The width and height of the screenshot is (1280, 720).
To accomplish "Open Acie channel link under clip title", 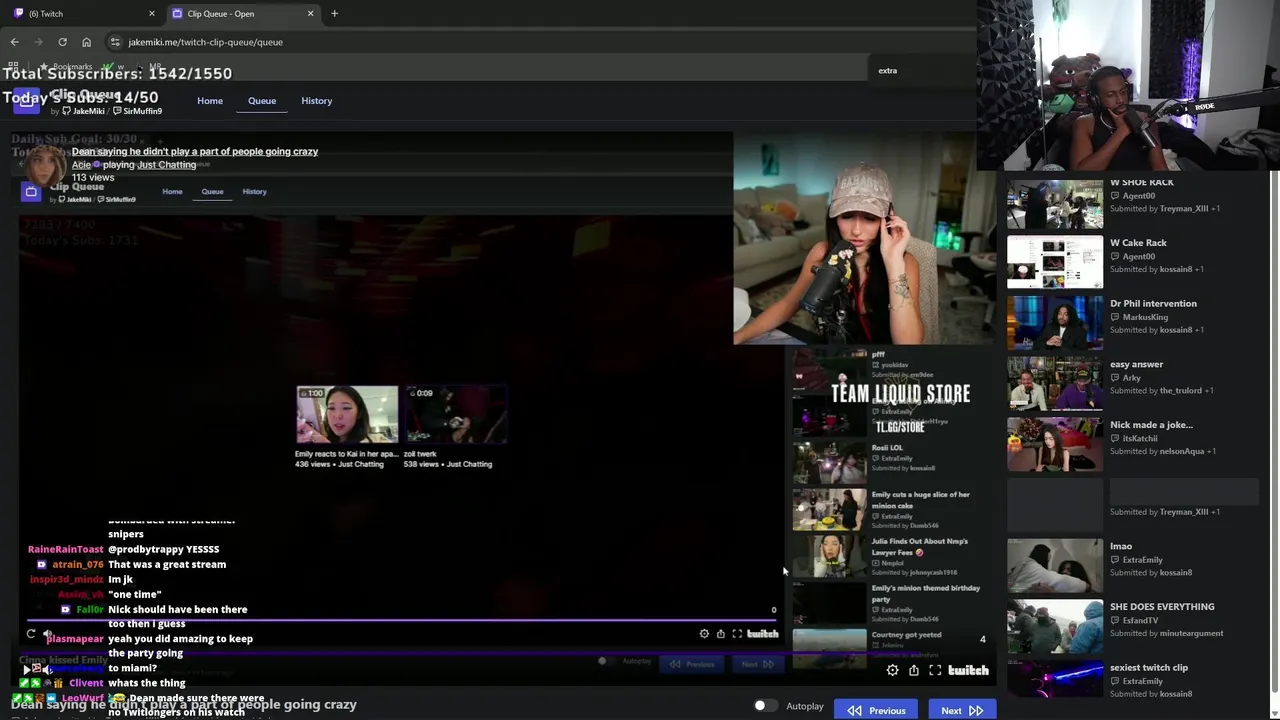I will 81,164.
